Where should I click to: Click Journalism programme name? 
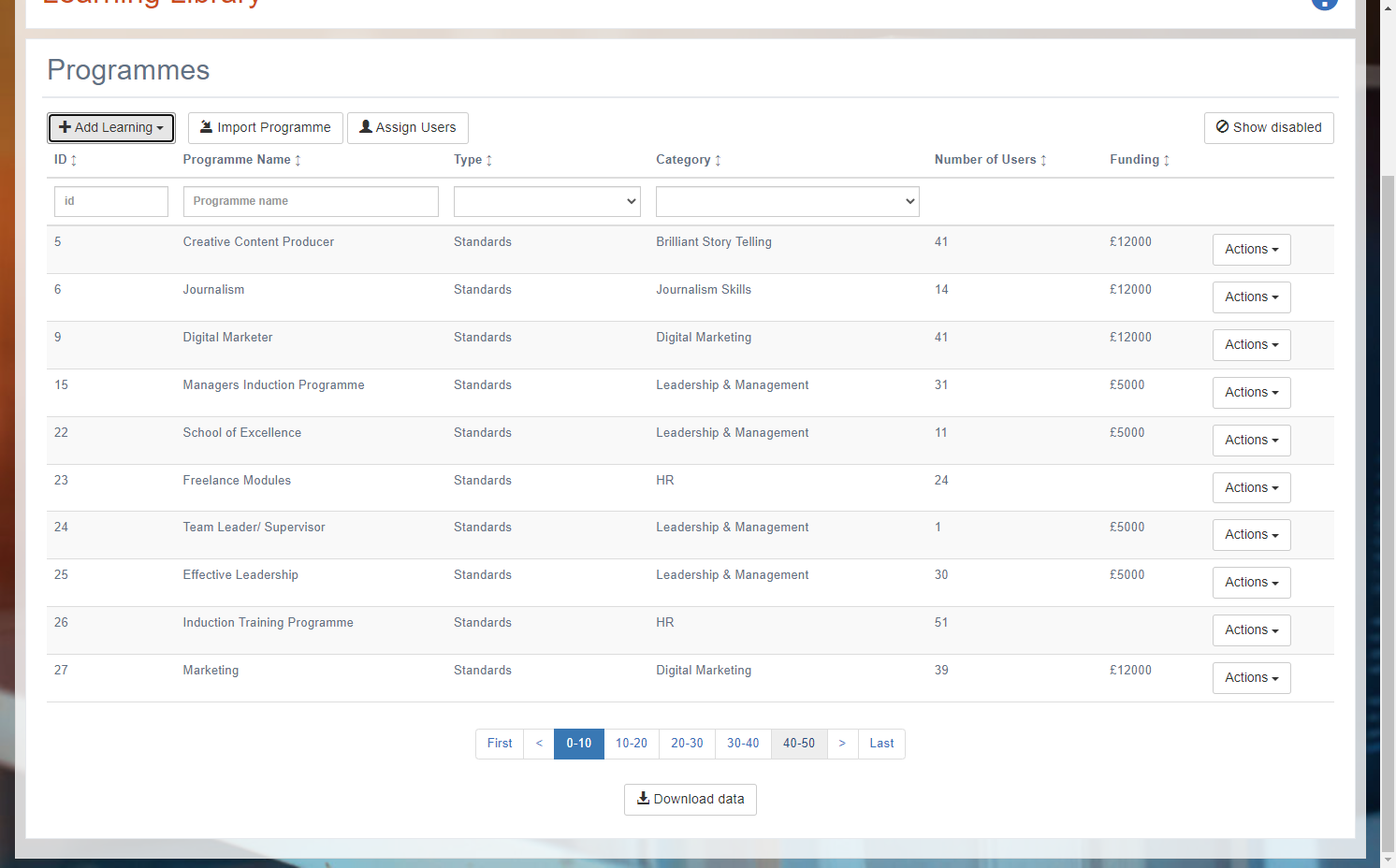213,290
